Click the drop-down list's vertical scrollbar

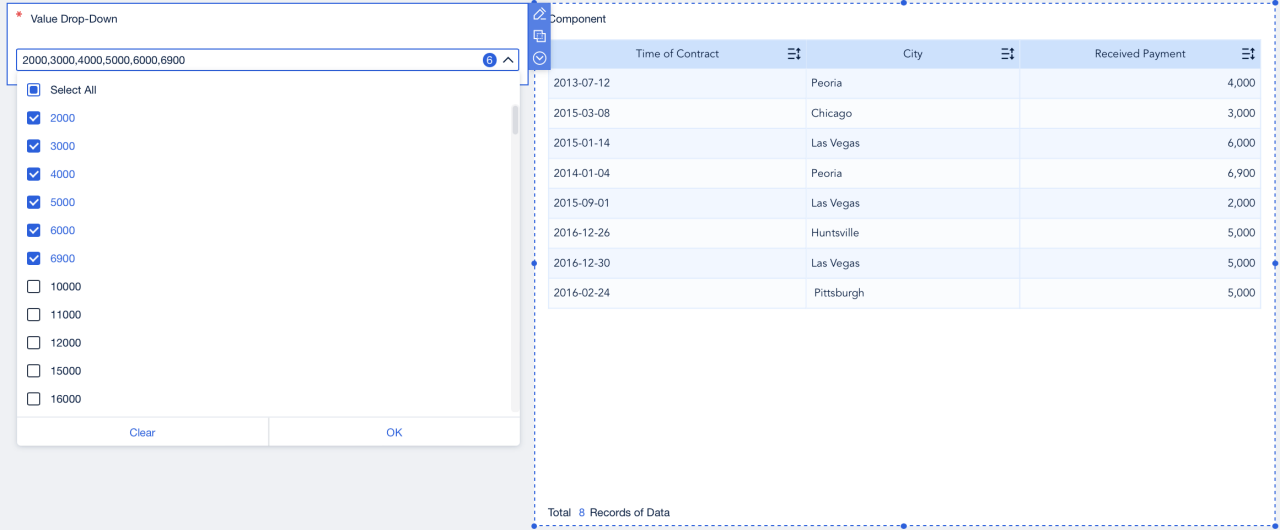pos(516,119)
